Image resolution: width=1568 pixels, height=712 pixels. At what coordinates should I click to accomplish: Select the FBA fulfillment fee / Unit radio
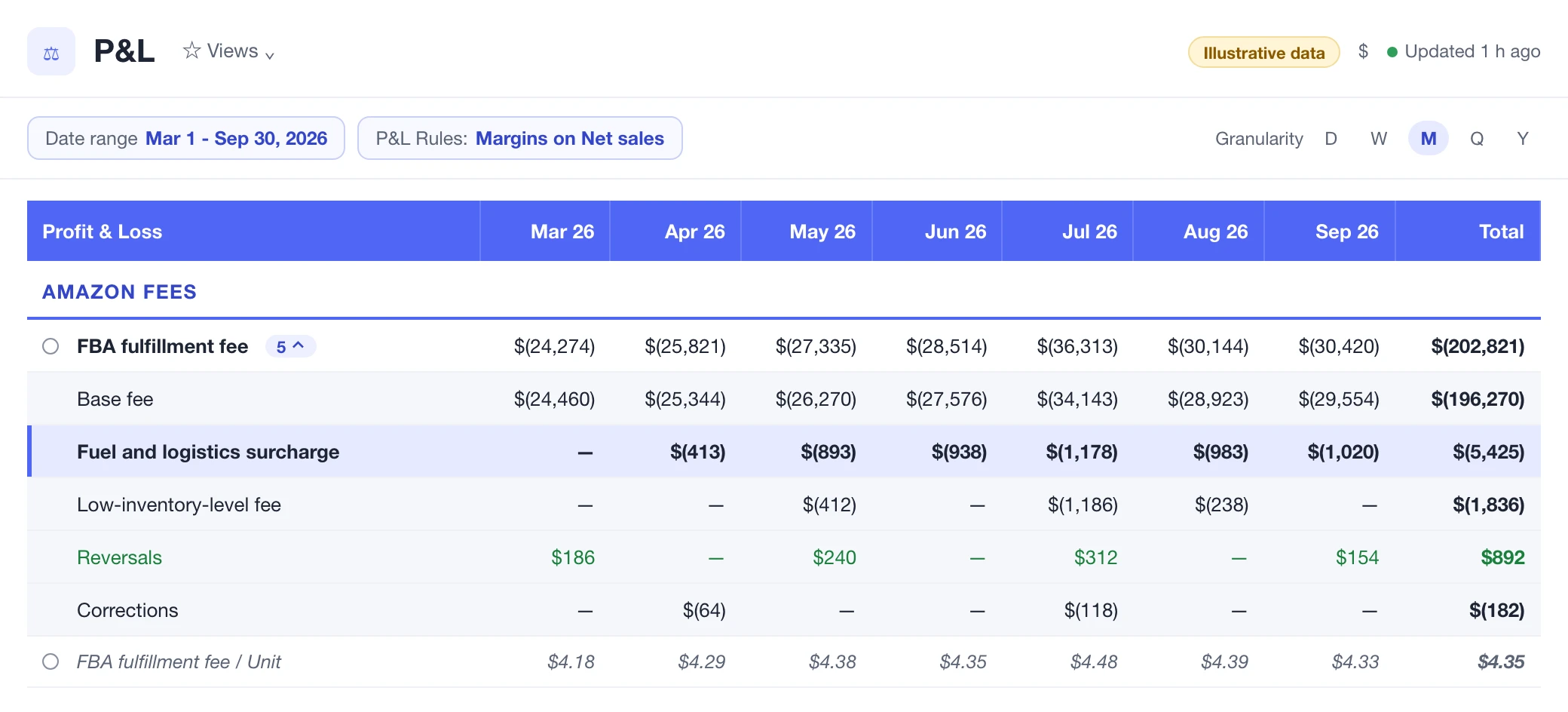click(51, 661)
